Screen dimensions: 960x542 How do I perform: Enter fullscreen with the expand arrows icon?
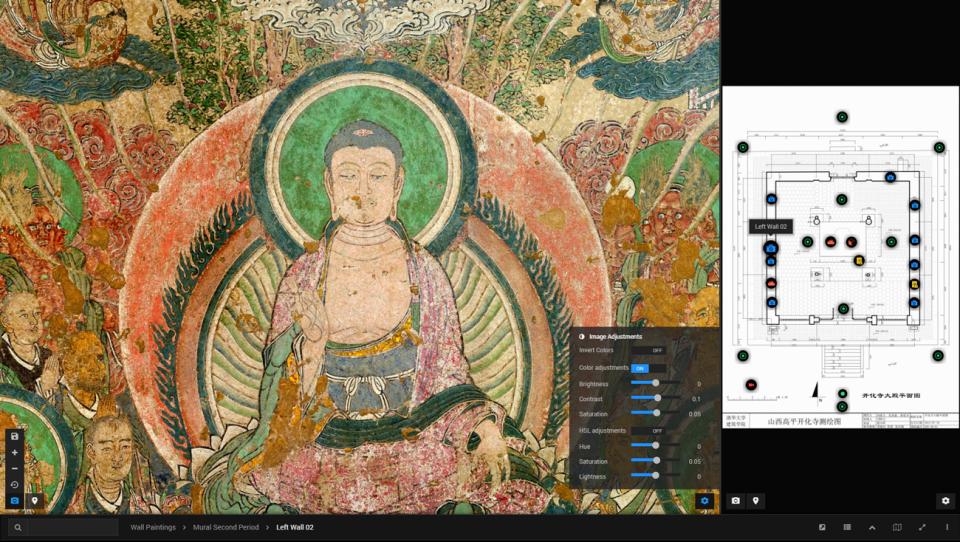pyautogui.click(x=922, y=527)
